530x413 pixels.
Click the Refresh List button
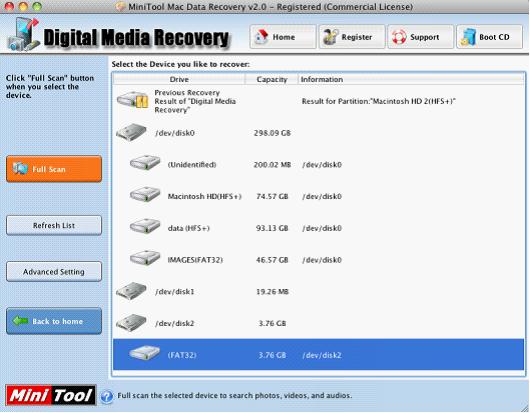54,225
